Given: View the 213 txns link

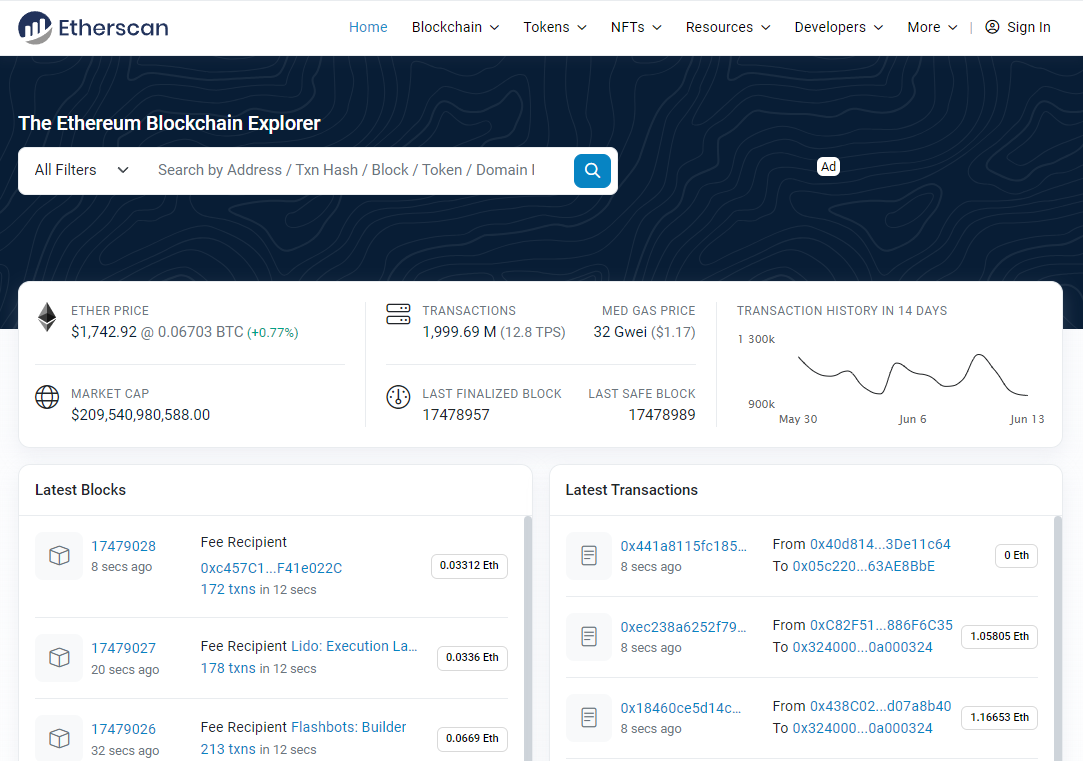Looking at the screenshot, I should pos(228,749).
